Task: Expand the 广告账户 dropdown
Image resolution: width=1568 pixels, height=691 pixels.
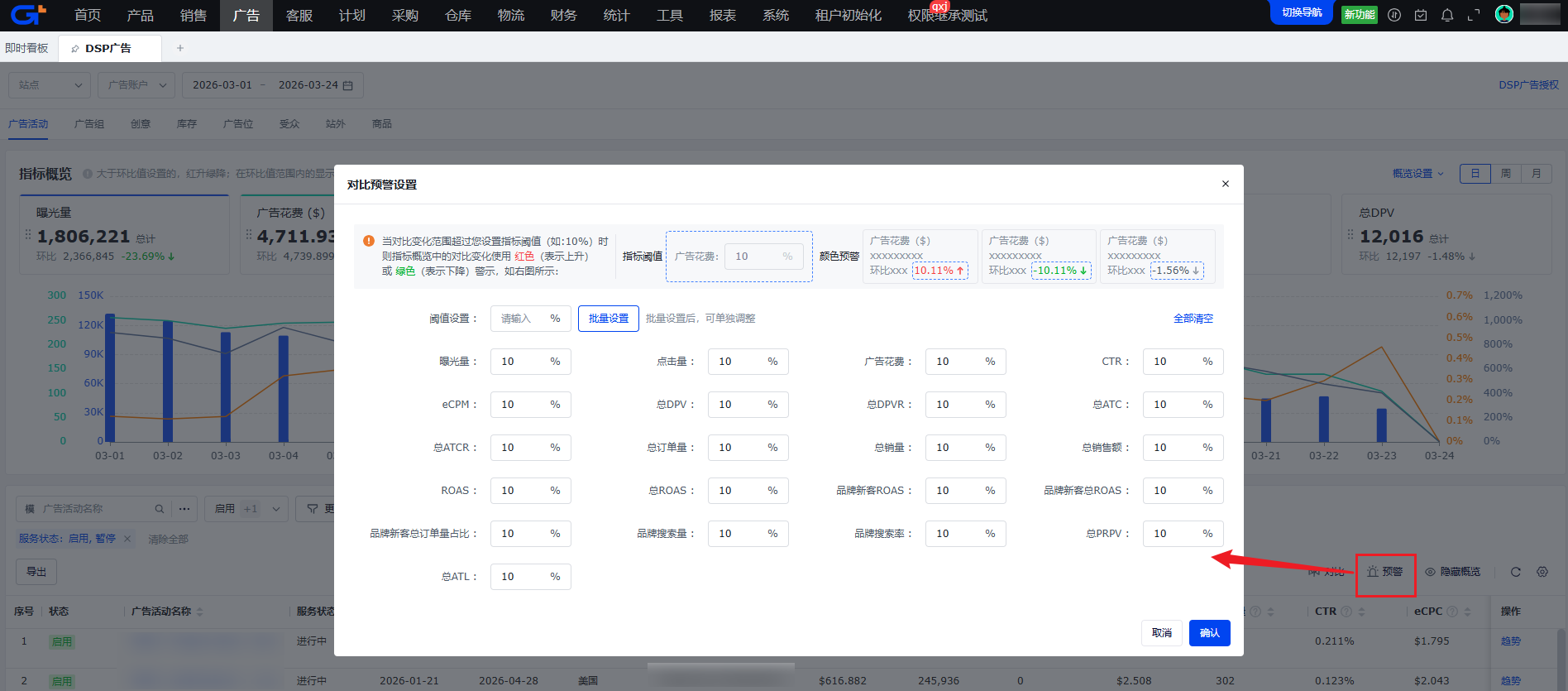Action: point(136,85)
